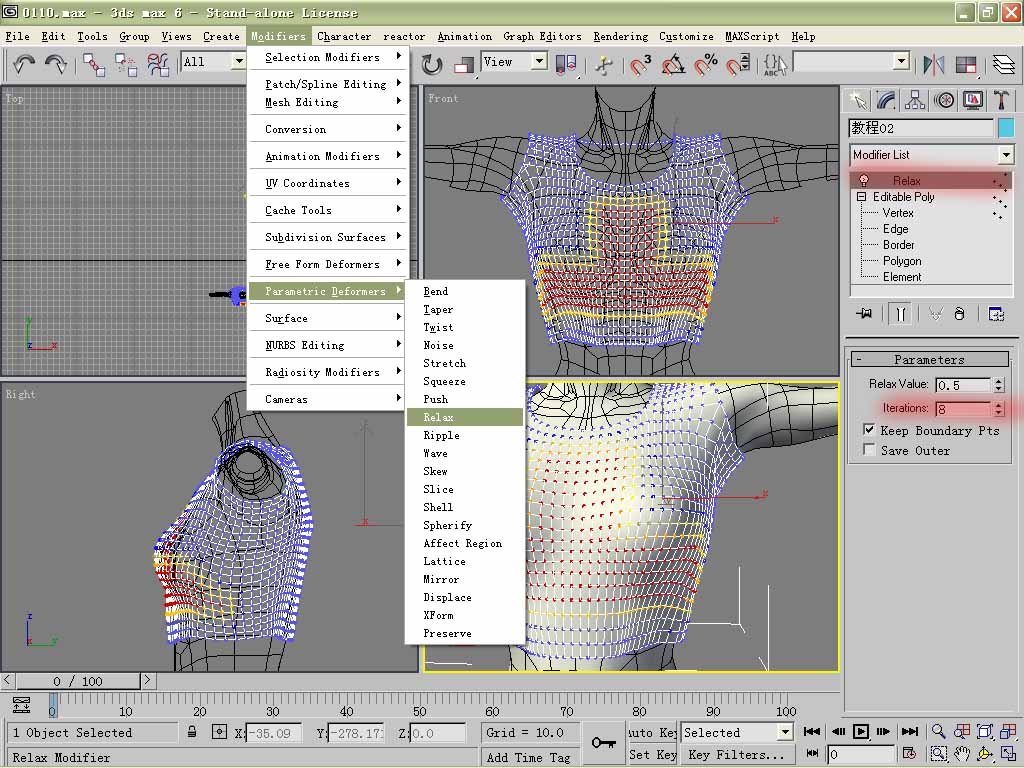Expand the Selection Modifiers submenu
This screenshot has height=768, width=1024.
point(329,57)
